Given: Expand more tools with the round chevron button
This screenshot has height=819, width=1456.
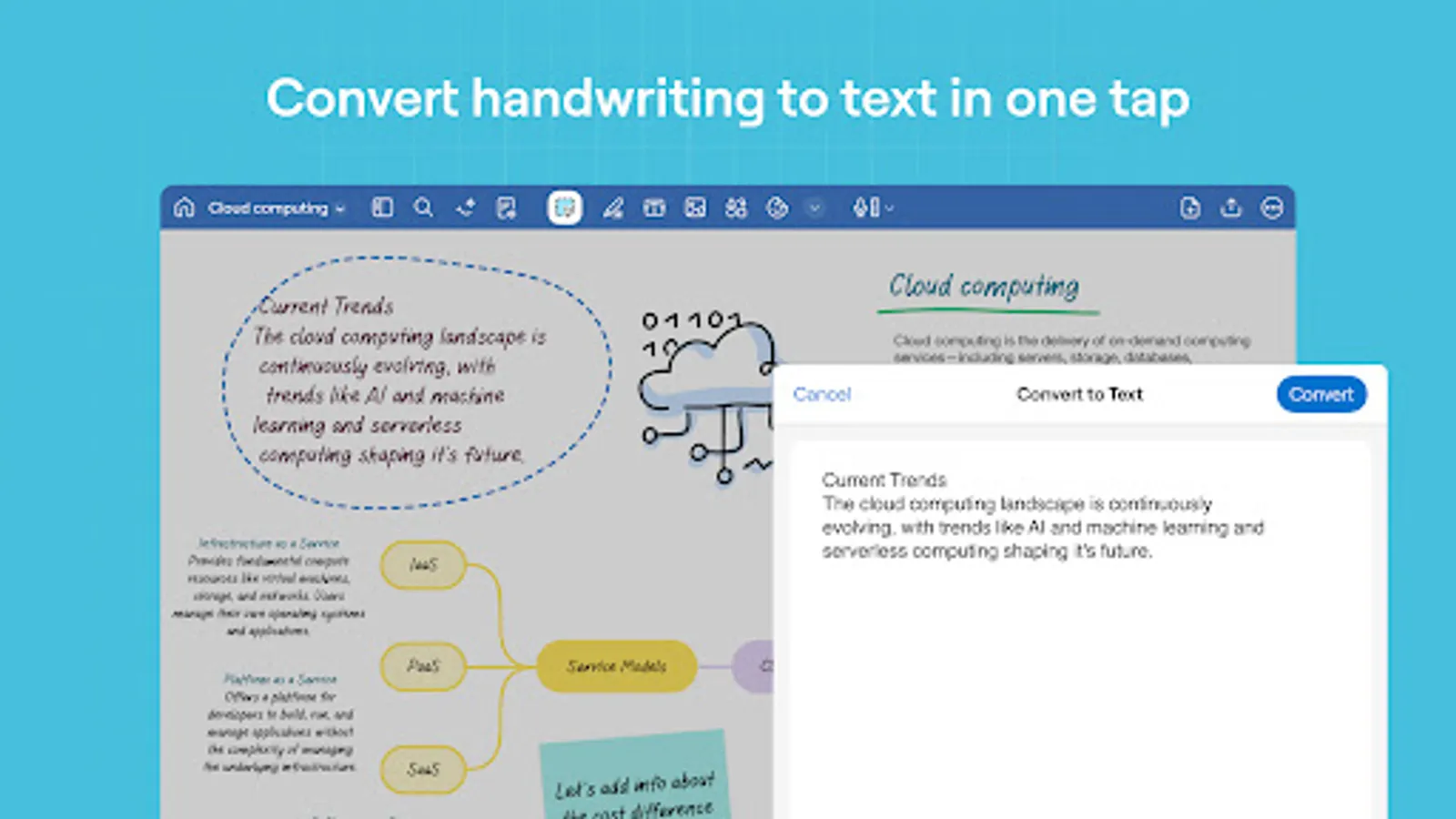Looking at the screenshot, I should click(814, 208).
